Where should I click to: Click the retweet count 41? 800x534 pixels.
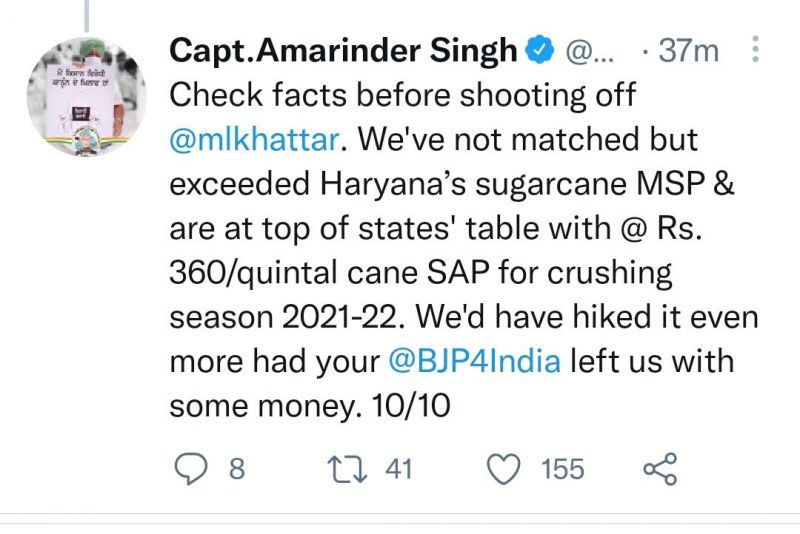[x=398, y=468]
